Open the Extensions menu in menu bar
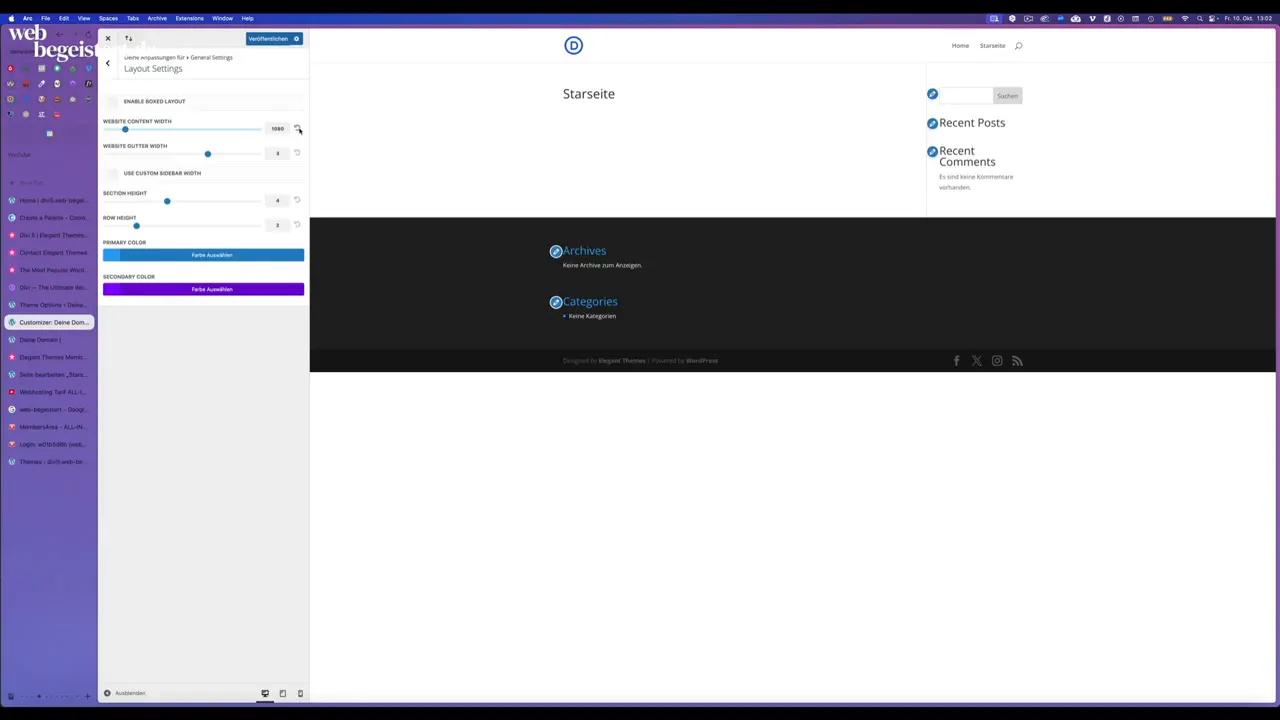This screenshot has height=720, width=1280. pos(189,18)
